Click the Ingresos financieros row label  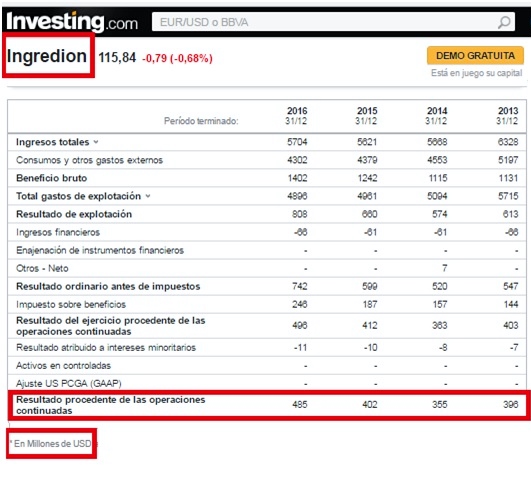[58, 232]
